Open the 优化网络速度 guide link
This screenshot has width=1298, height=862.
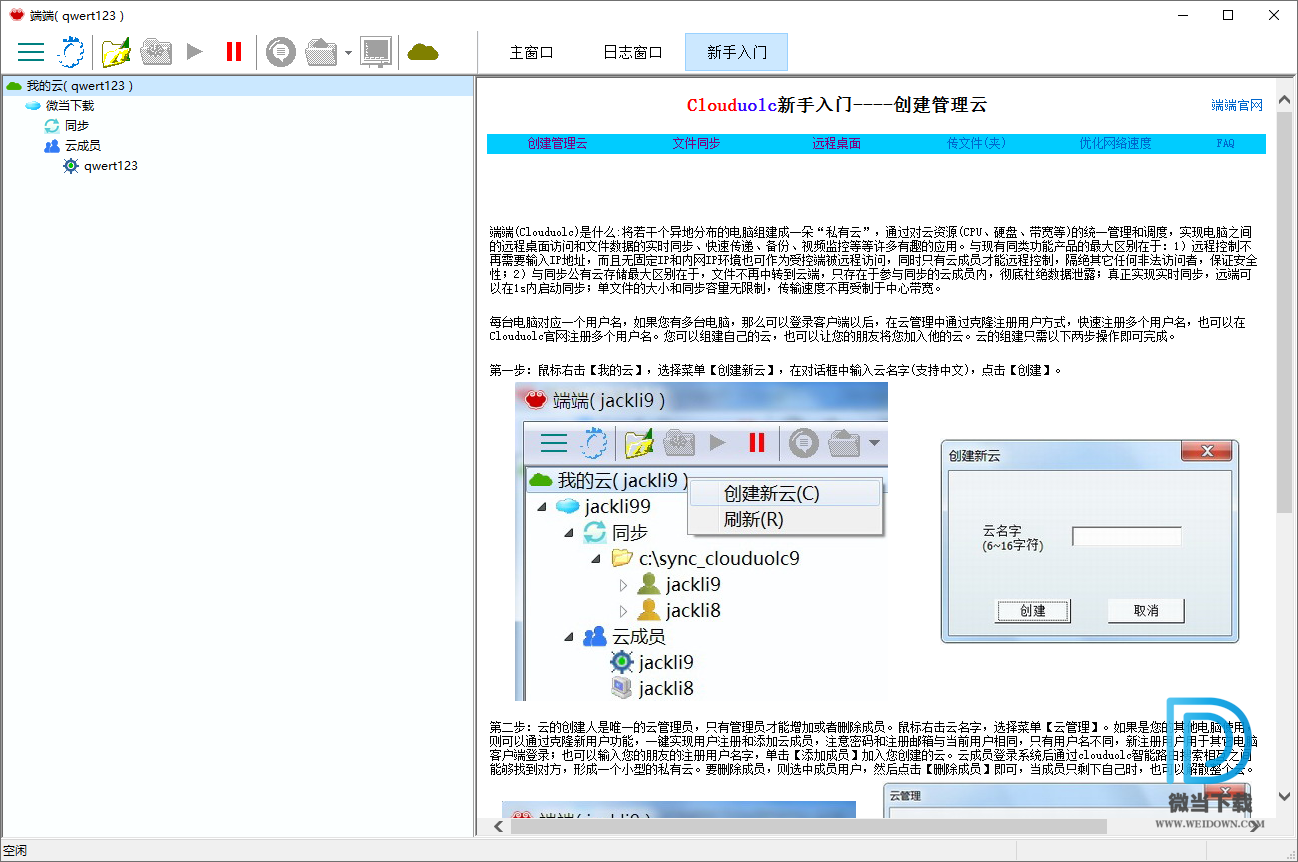pos(1115,144)
